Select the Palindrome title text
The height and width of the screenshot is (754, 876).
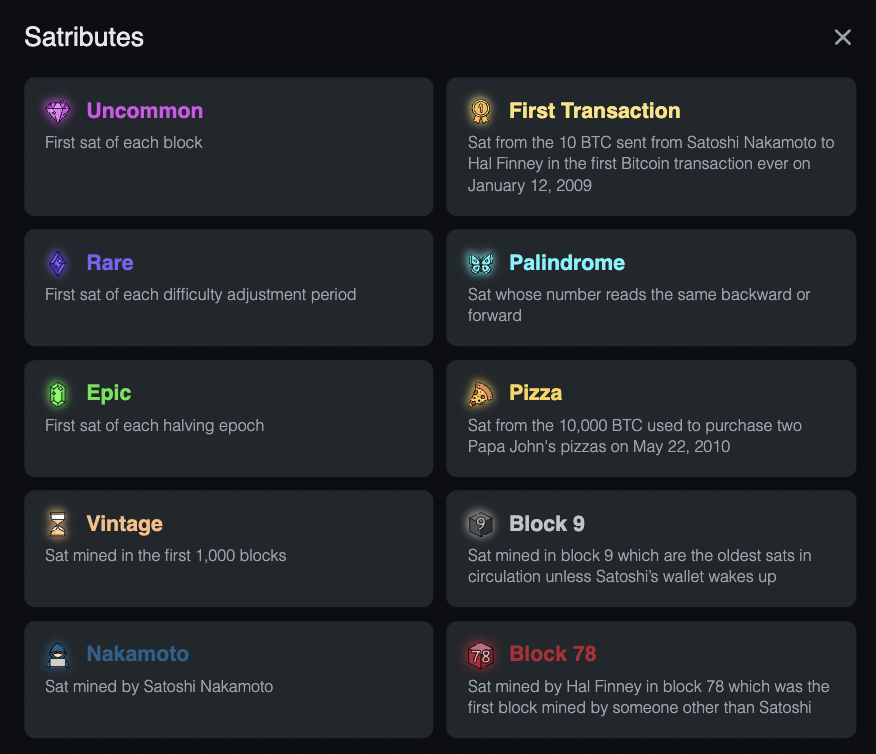pyautogui.click(x=567, y=263)
